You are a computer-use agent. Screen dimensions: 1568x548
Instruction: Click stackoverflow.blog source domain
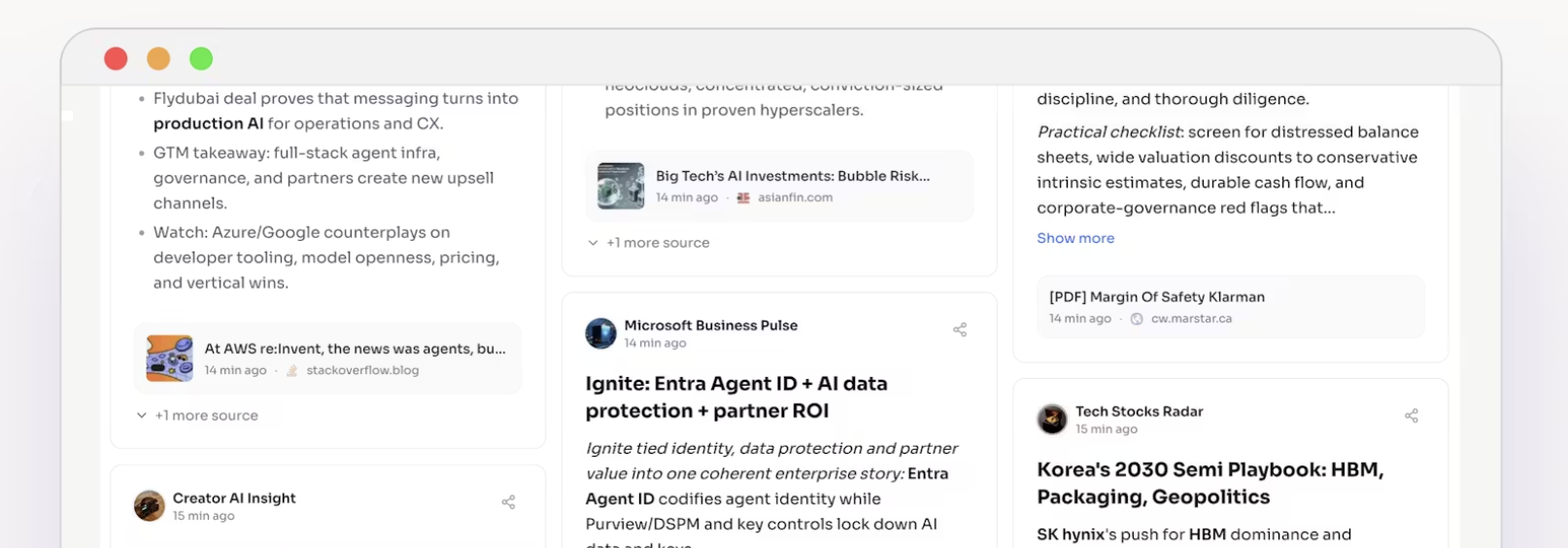[x=362, y=371]
